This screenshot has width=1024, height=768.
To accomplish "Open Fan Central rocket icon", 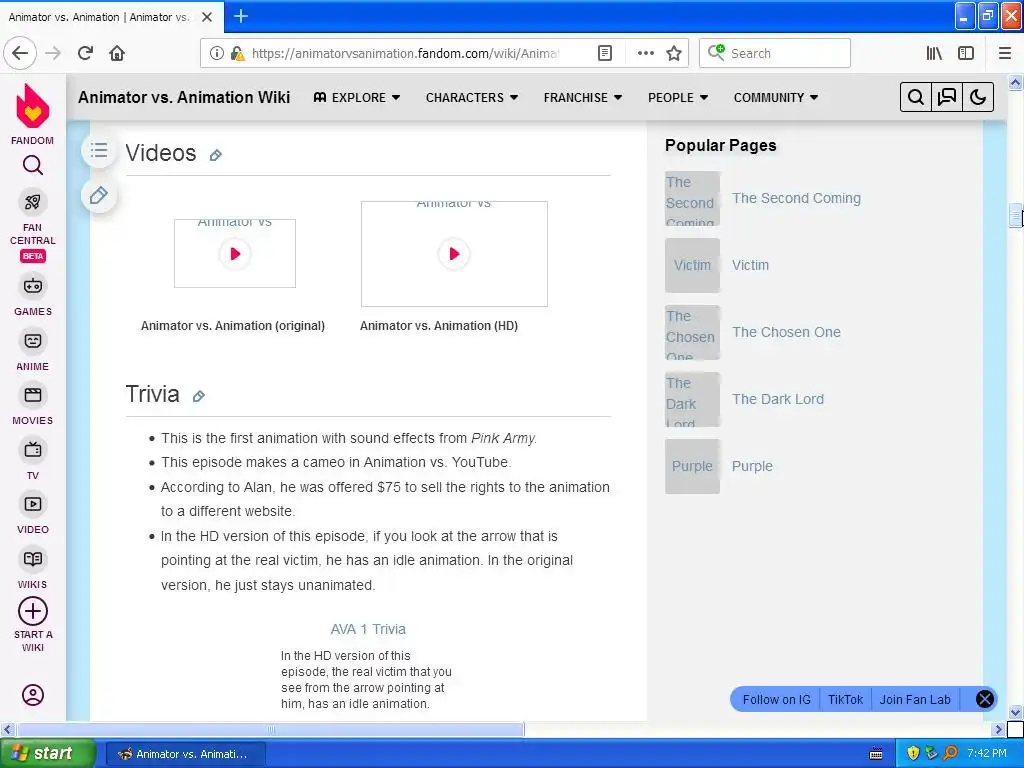I will click(x=33, y=202).
